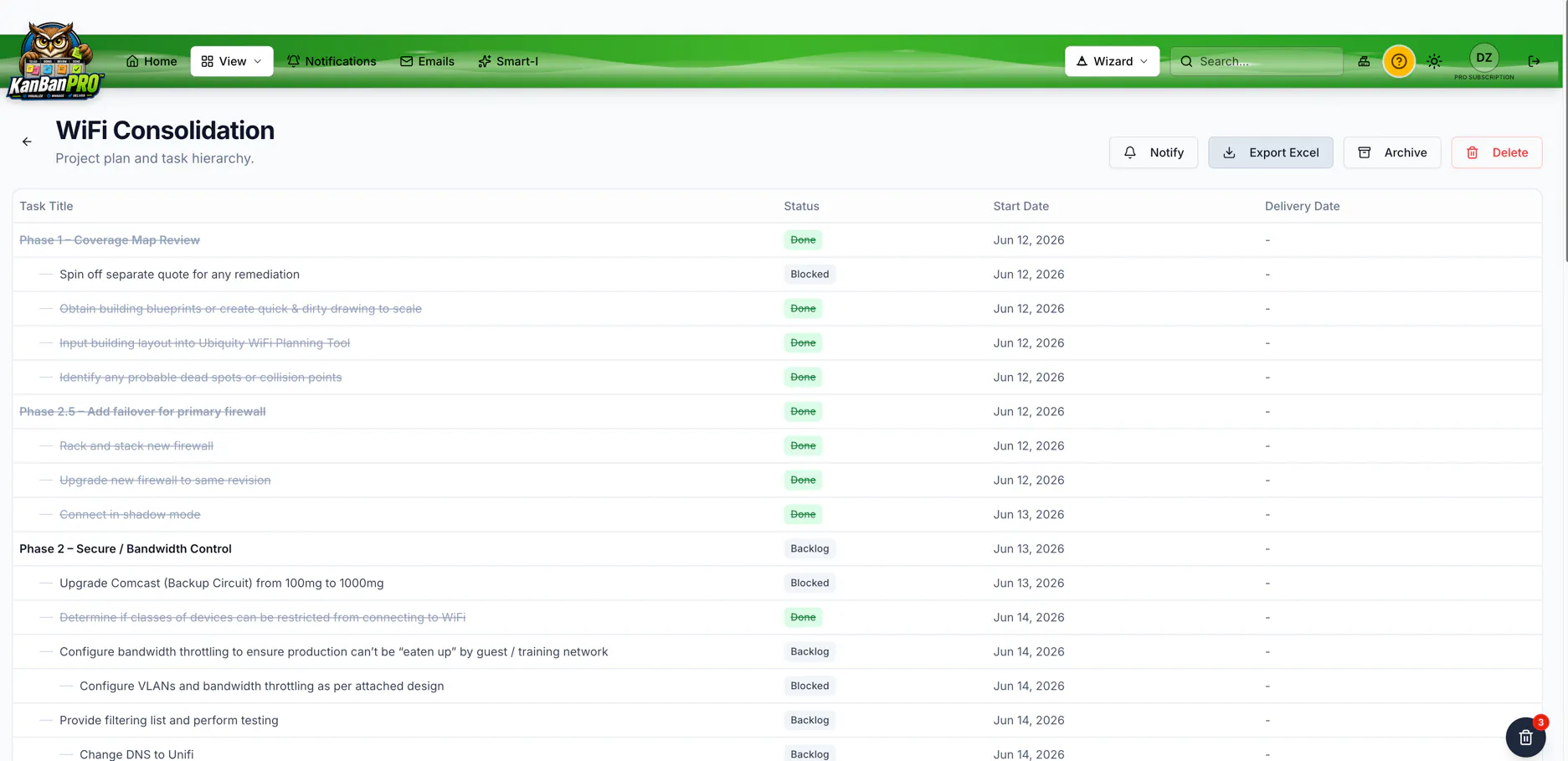Click Blocked status of Spin off separate quote
This screenshot has height=761, width=1568.
click(810, 275)
